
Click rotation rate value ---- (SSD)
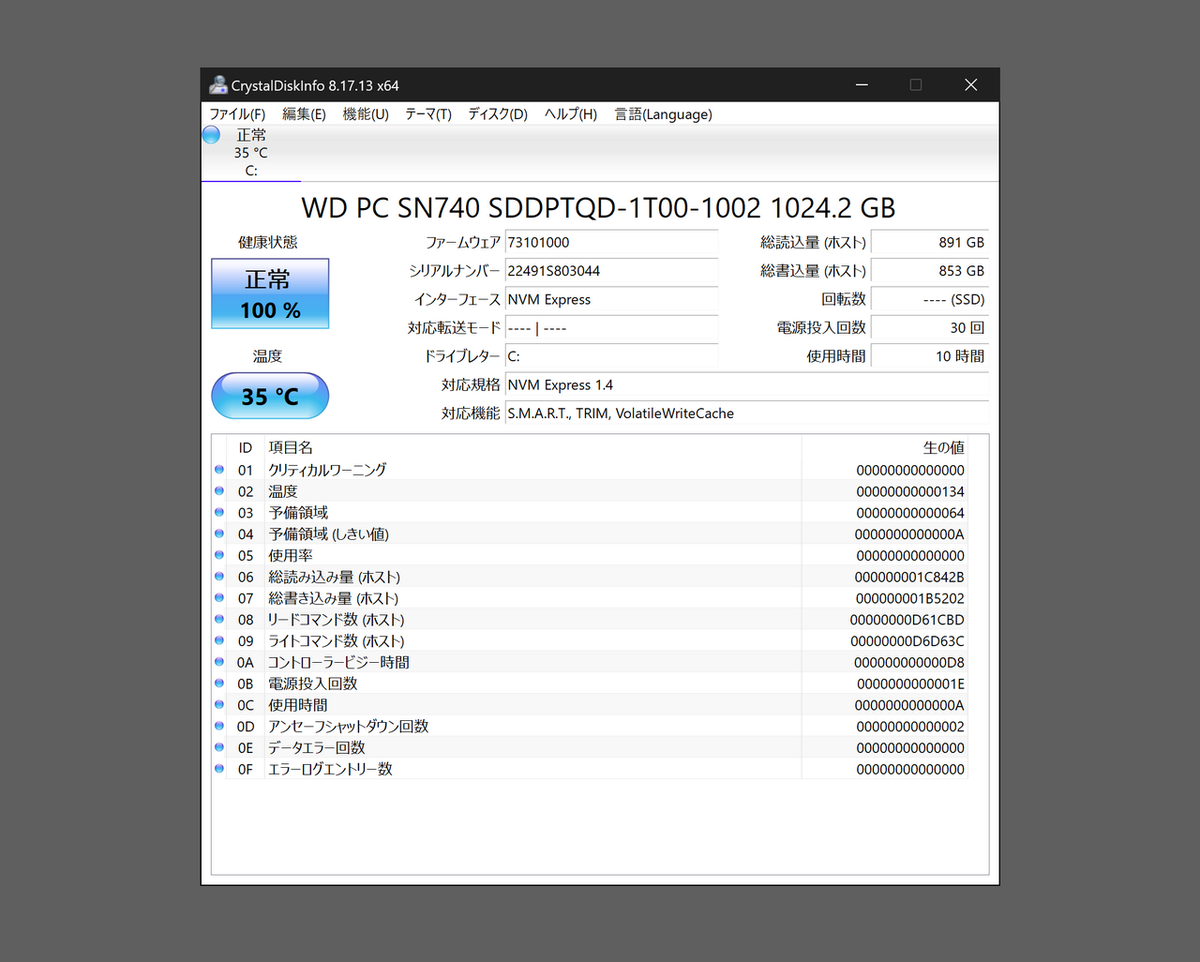point(929,299)
